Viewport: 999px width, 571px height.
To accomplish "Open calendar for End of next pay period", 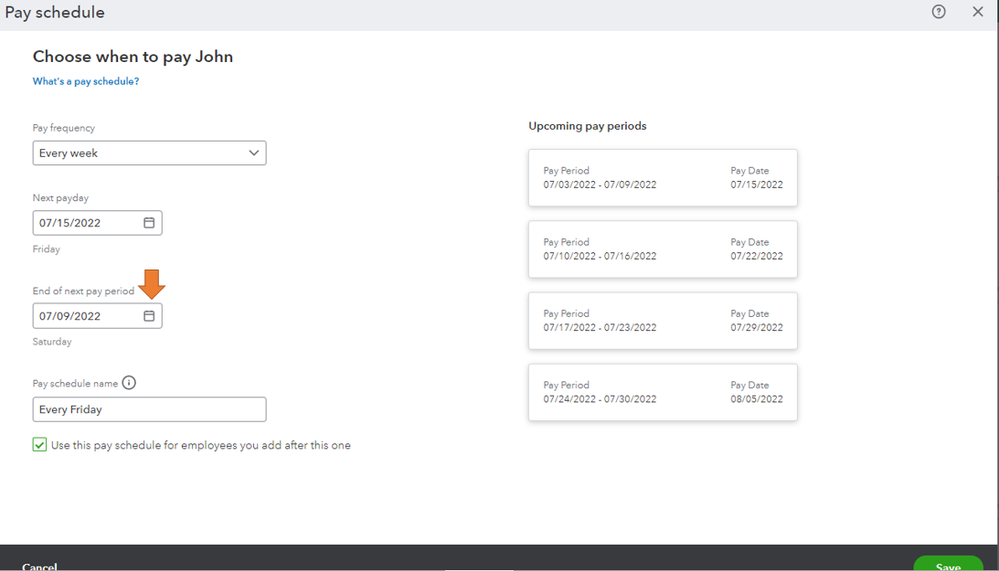I will 149,316.
